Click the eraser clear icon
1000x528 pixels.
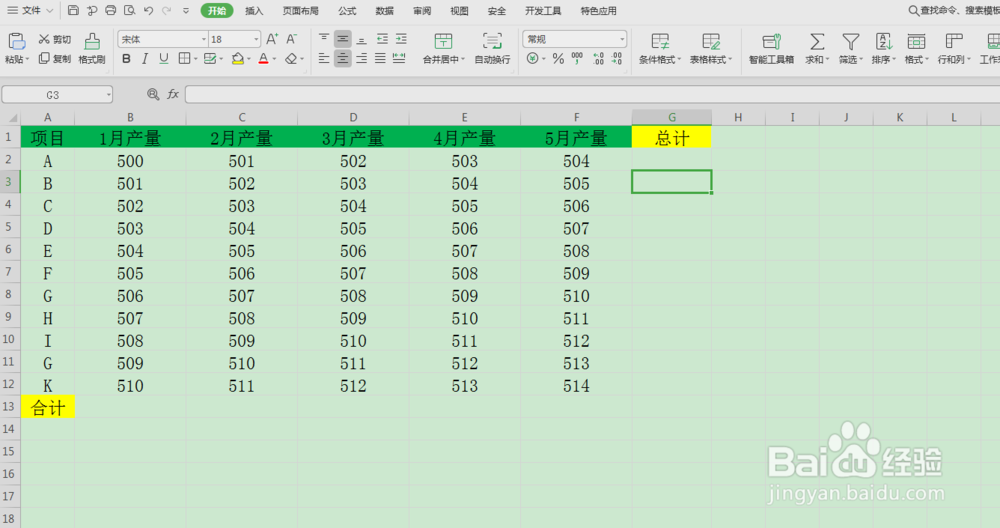[291, 59]
